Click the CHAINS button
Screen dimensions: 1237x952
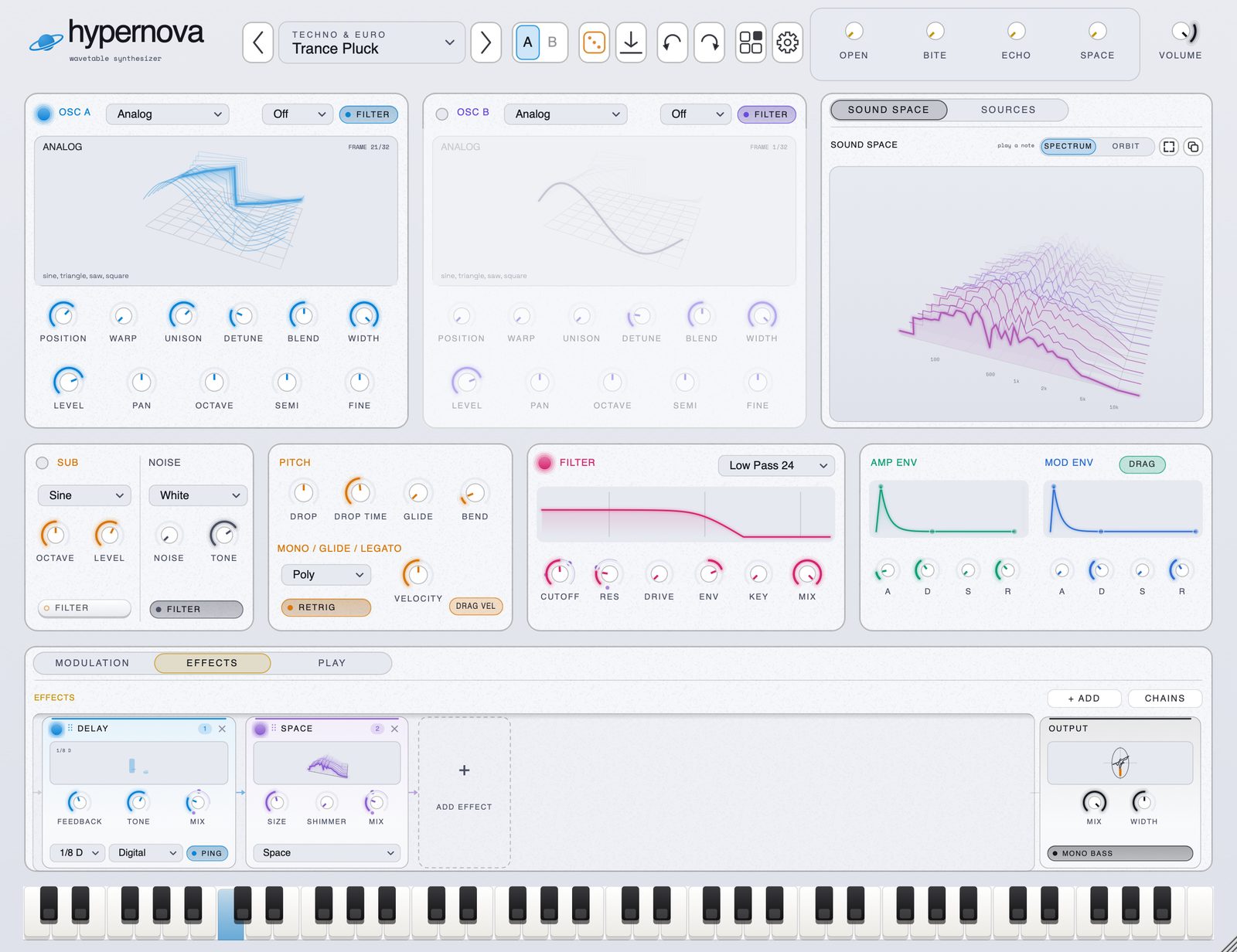point(1164,698)
